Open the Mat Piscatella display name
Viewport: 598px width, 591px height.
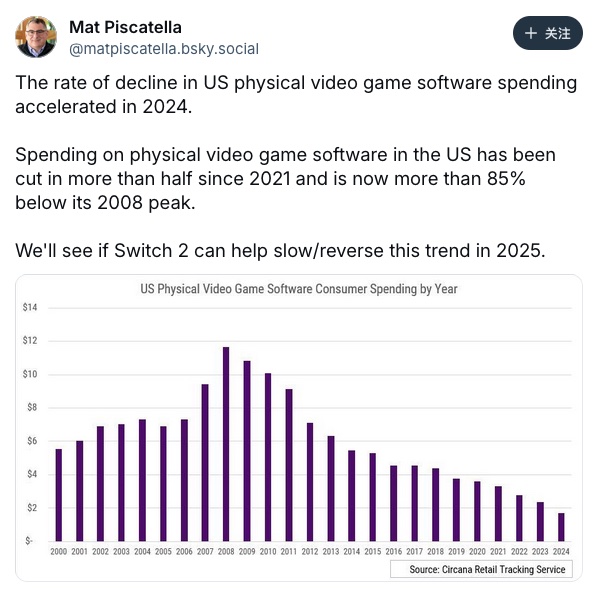click(x=125, y=27)
